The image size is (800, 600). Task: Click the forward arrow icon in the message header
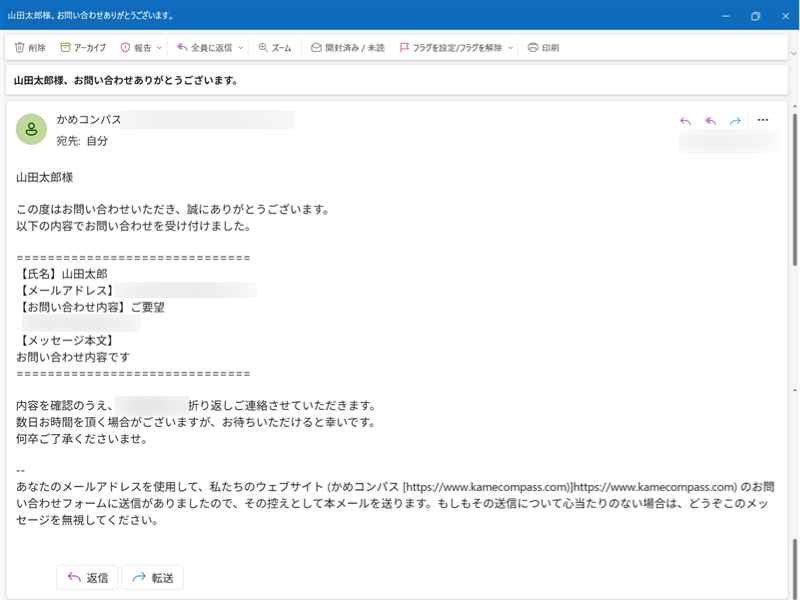point(735,121)
